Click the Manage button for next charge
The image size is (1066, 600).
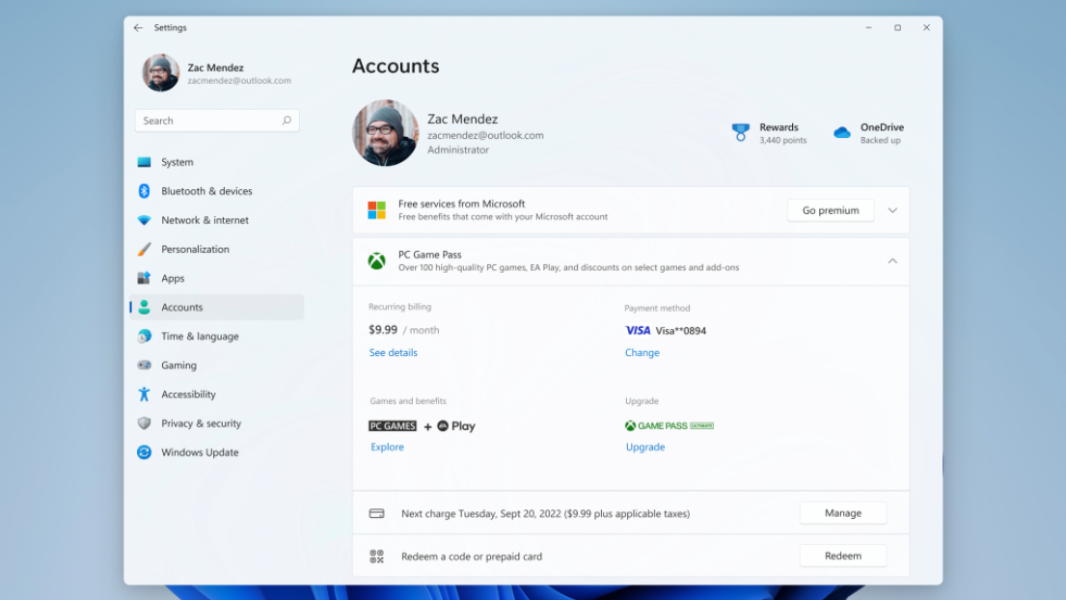click(x=842, y=513)
